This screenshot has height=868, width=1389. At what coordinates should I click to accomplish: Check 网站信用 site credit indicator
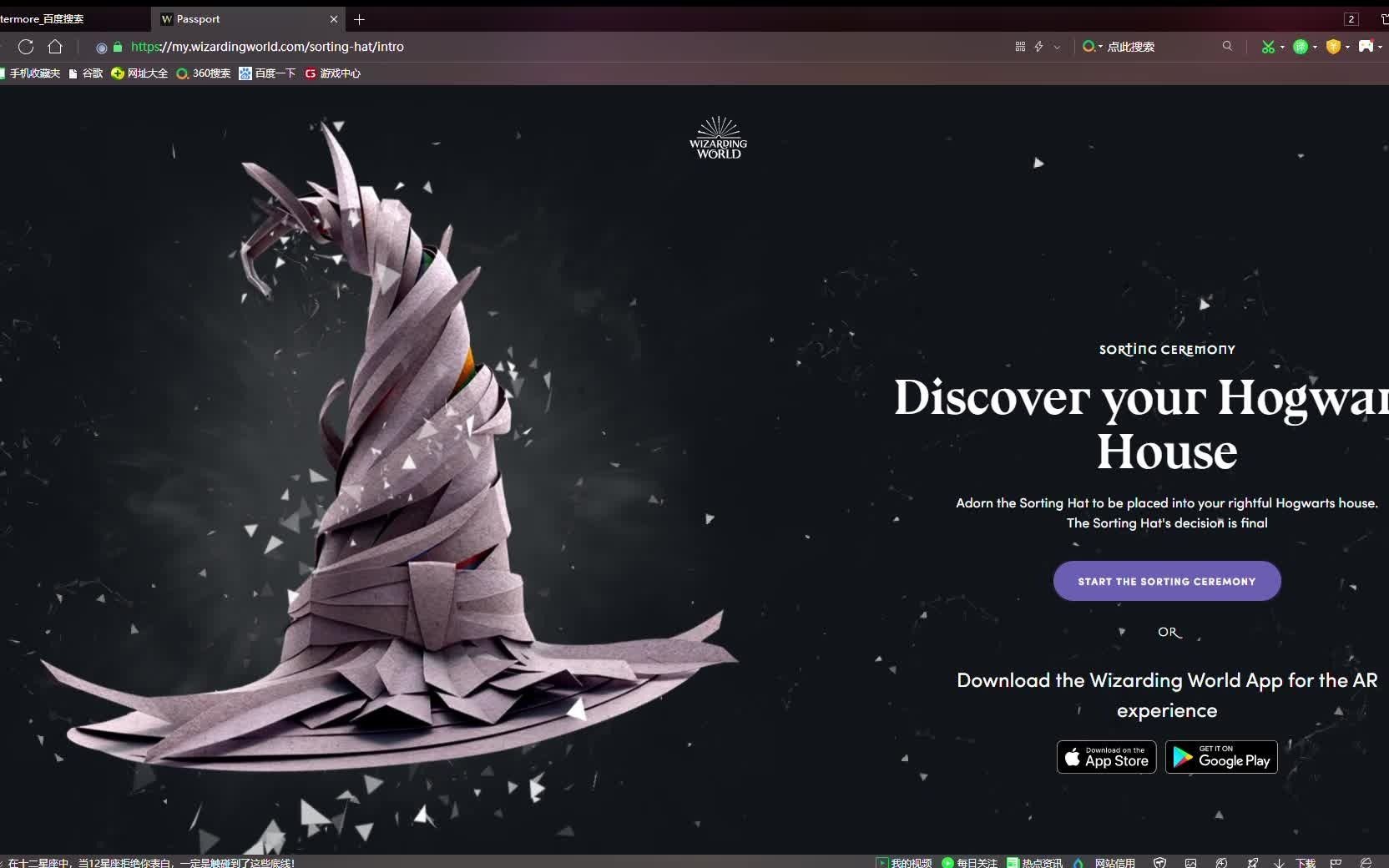[x=1104, y=862]
